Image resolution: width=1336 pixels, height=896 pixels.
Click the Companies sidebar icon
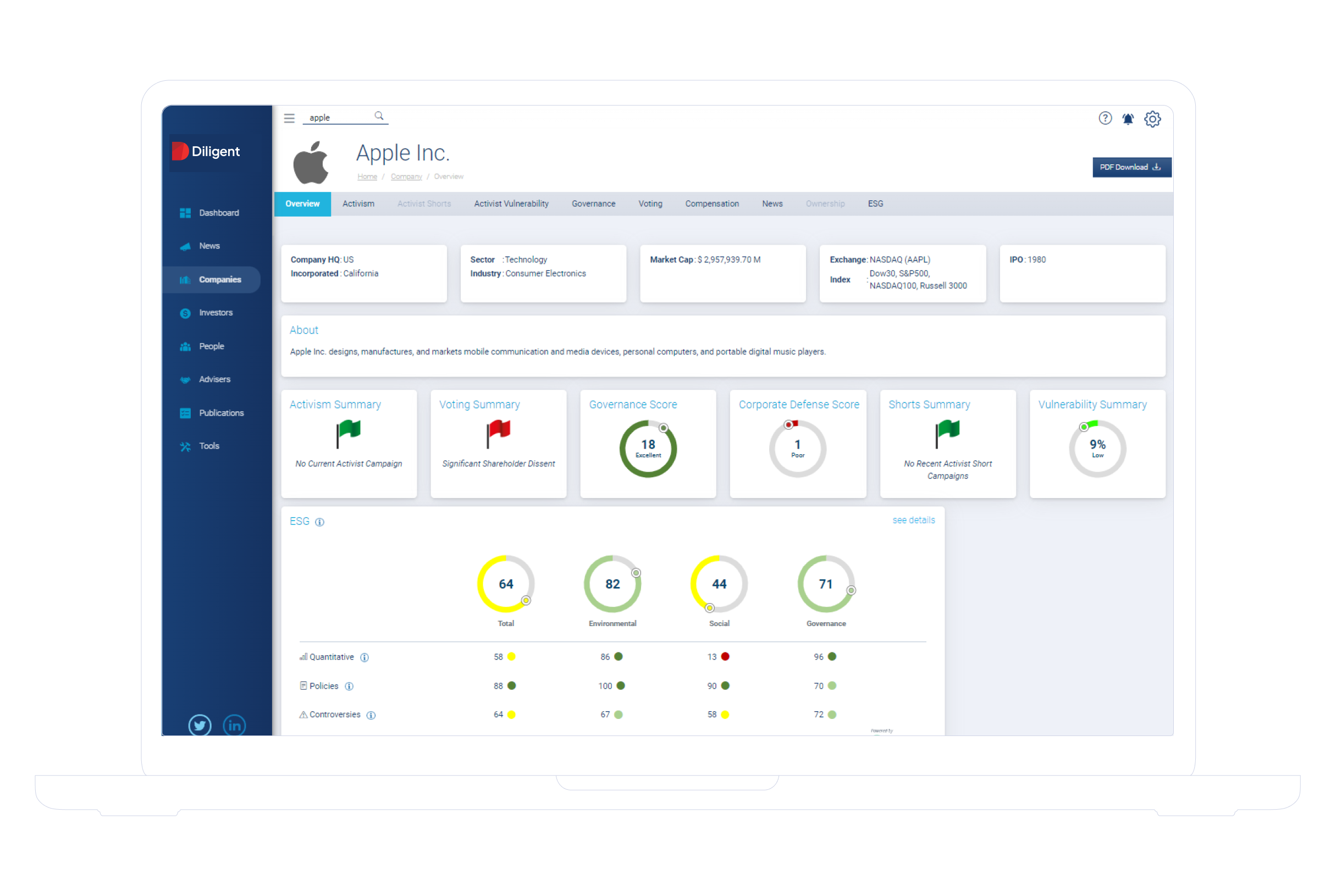[x=185, y=279]
